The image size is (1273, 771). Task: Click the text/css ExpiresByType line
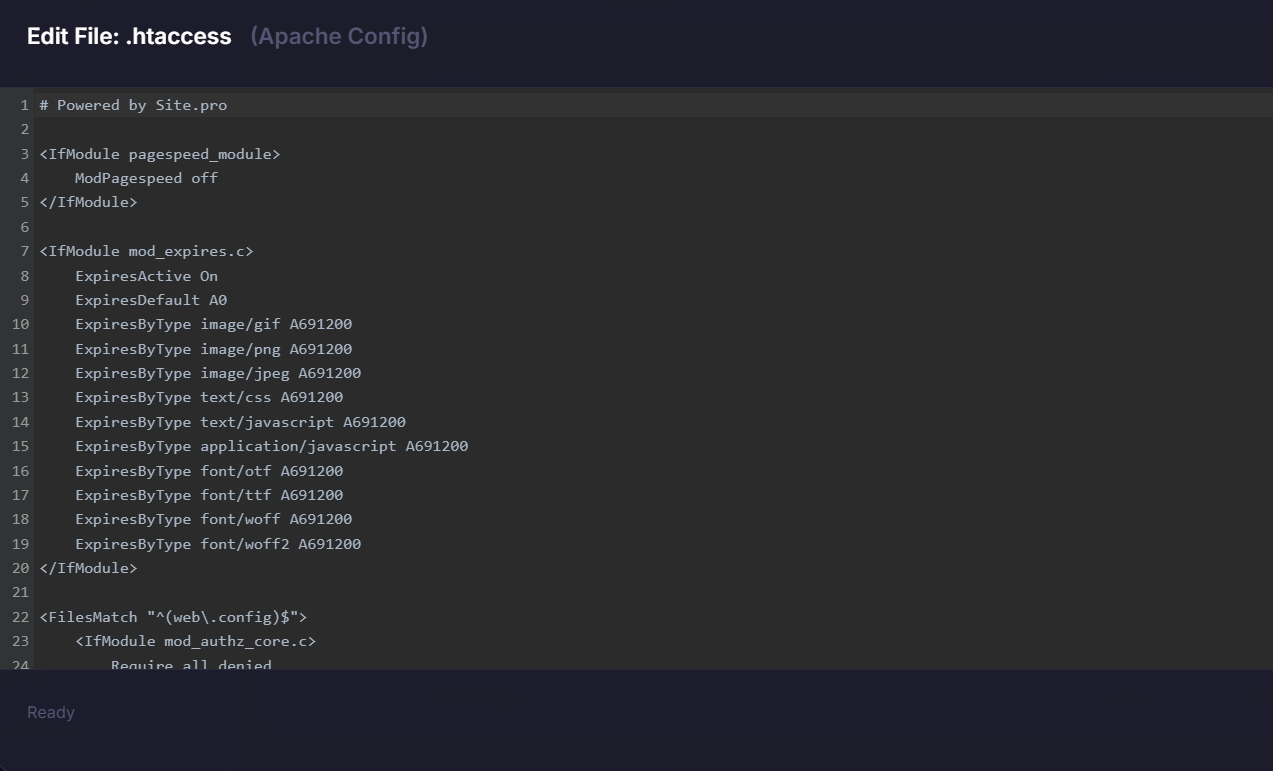coord(209,397)
